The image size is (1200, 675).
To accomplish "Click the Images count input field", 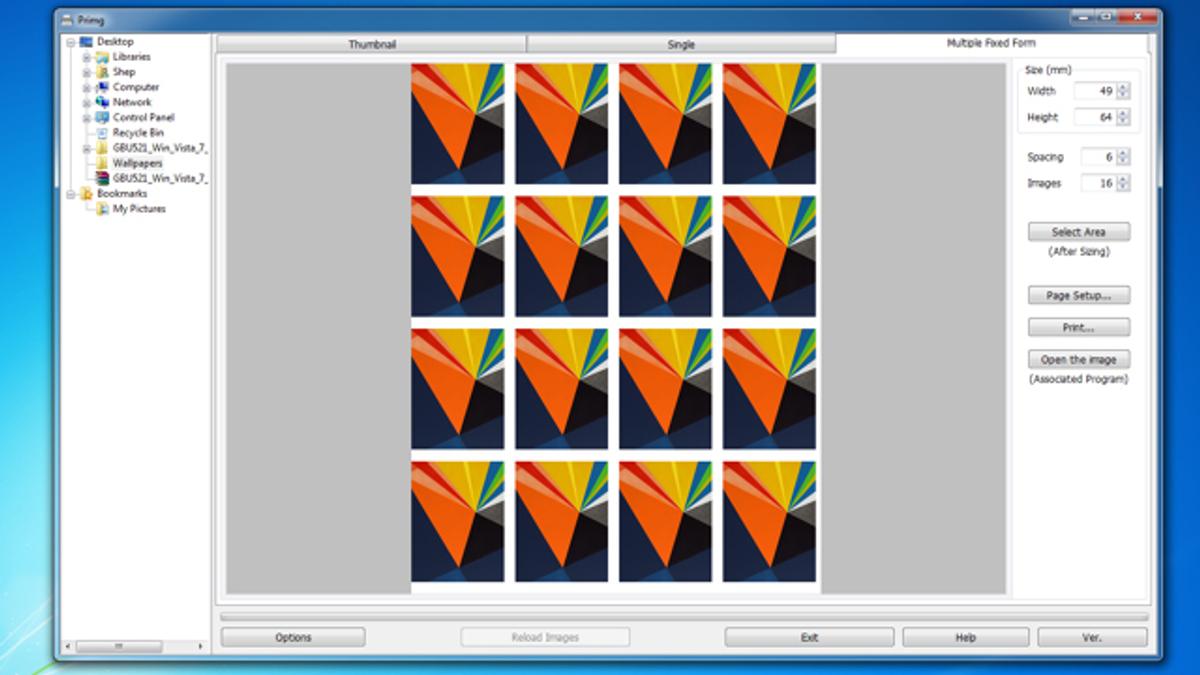I will pyautogui.click(x=1098, y=183).
